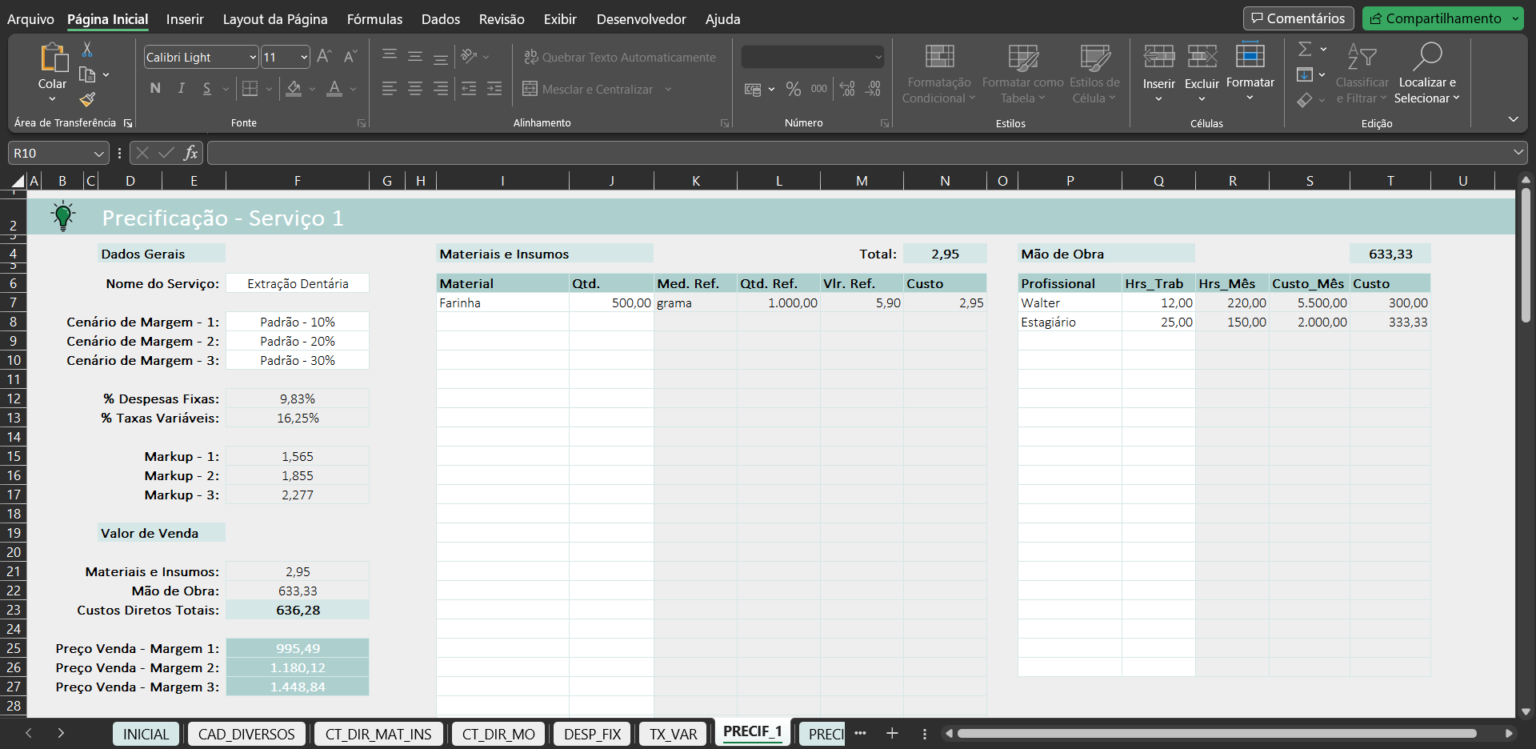Toggle italic (I) formatting
Viewport: 1536px width, 749px height.
tap(181, 89)
